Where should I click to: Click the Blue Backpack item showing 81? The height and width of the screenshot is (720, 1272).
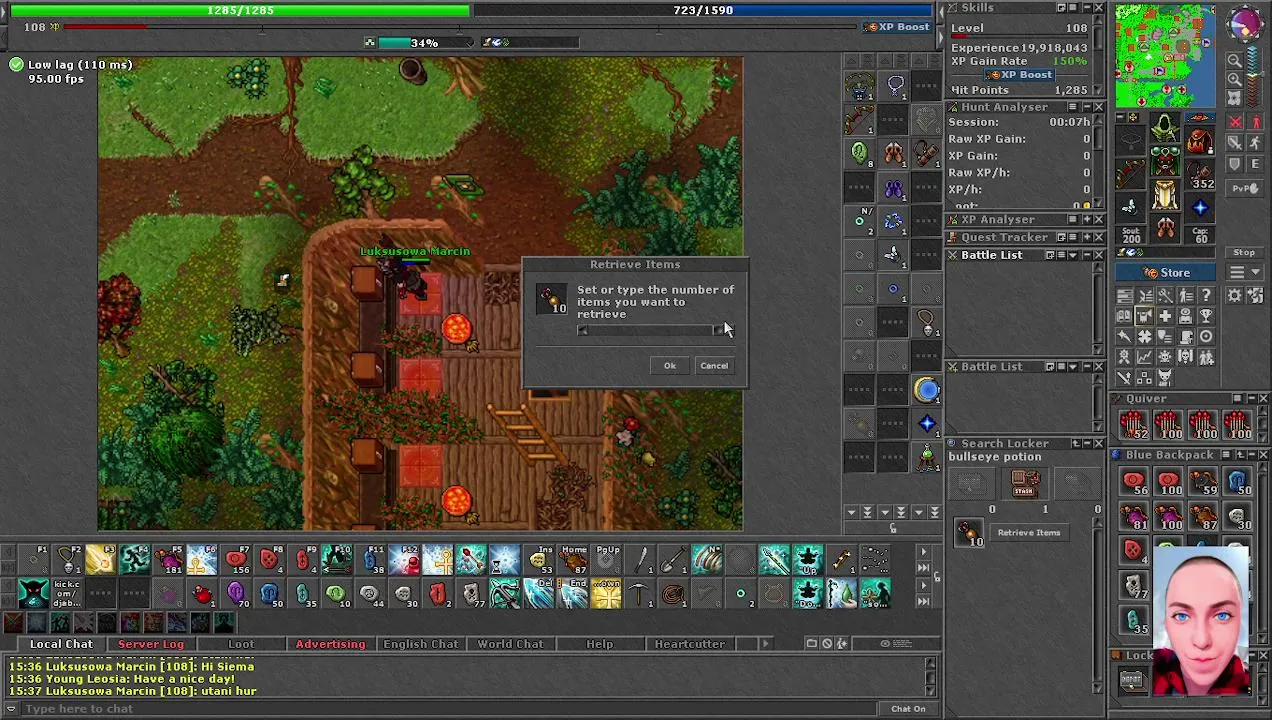click(1133, 517)
